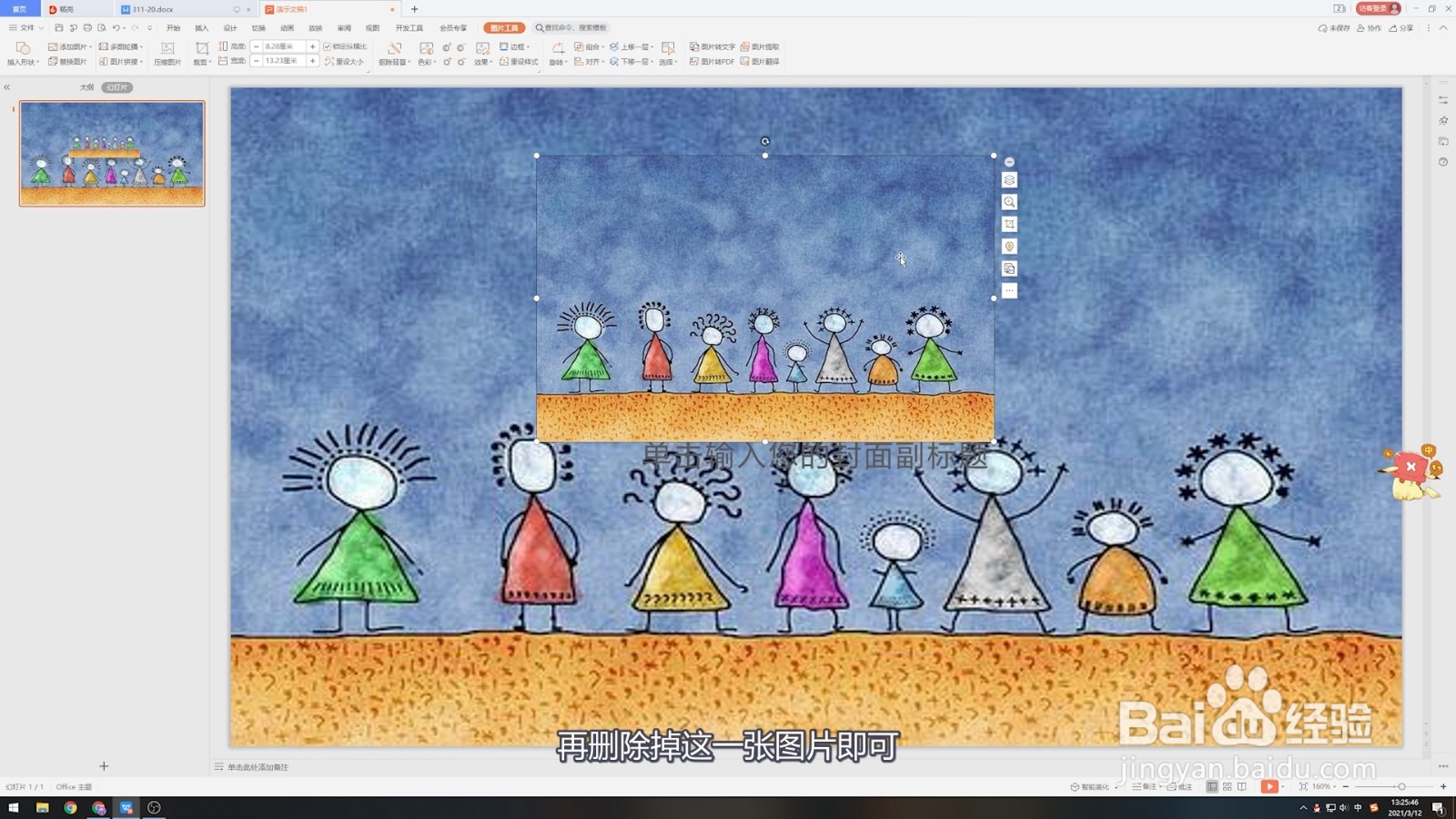
Task: Click the more options icon beside selected picture
Action: tap(1009, 290)
